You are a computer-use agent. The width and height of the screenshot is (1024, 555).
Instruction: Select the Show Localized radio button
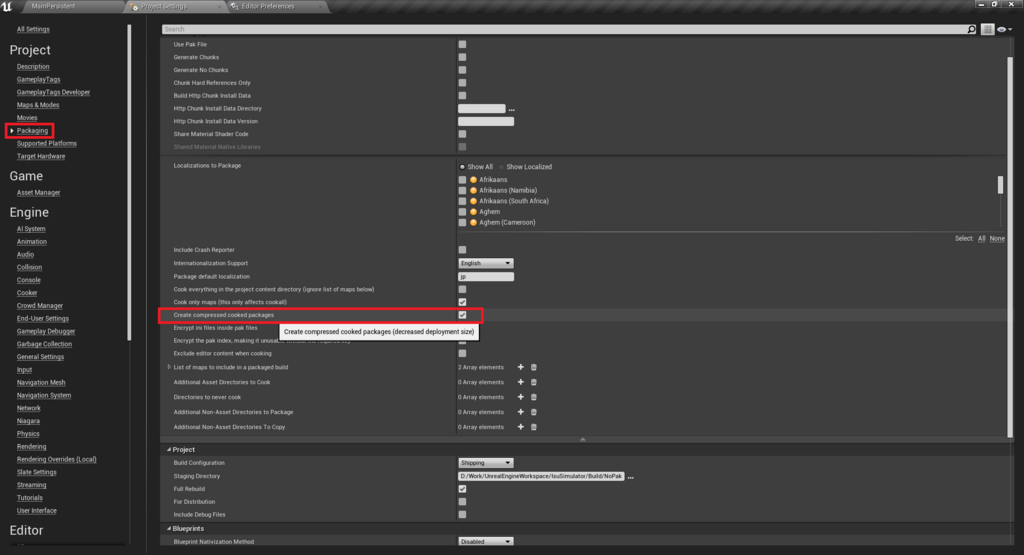[502, 167]
